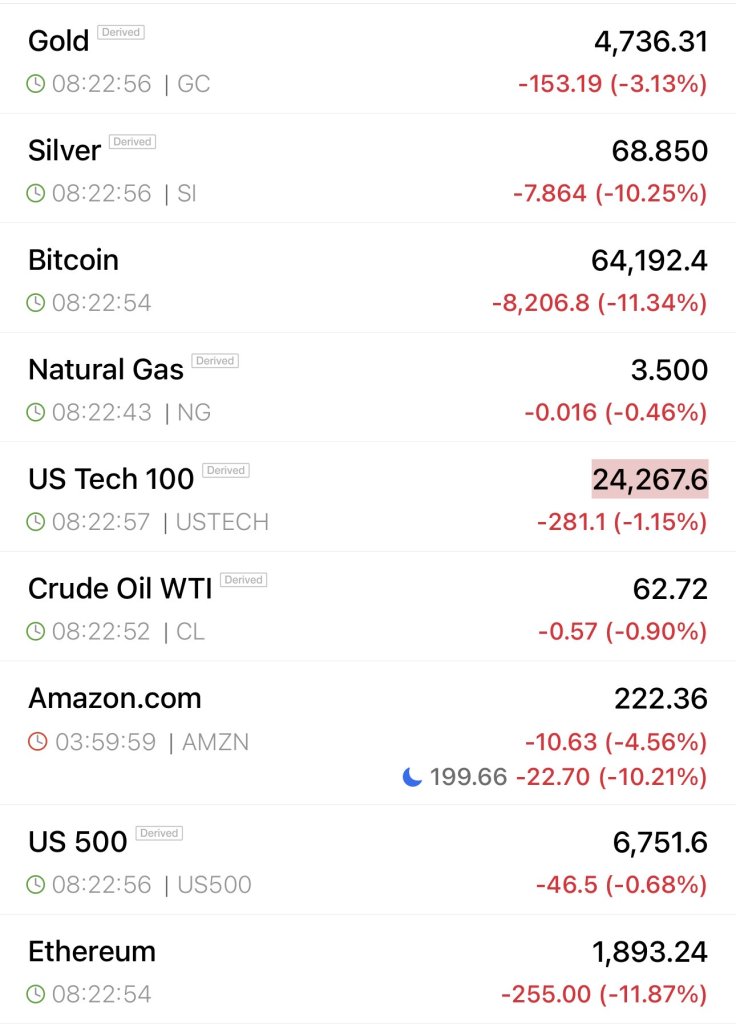This screenshot has height=1024, width=736.
Task: Click Natural Gas change -0.016 (-0.46%)
Action: pyautogui.click(x=615, y=412)
